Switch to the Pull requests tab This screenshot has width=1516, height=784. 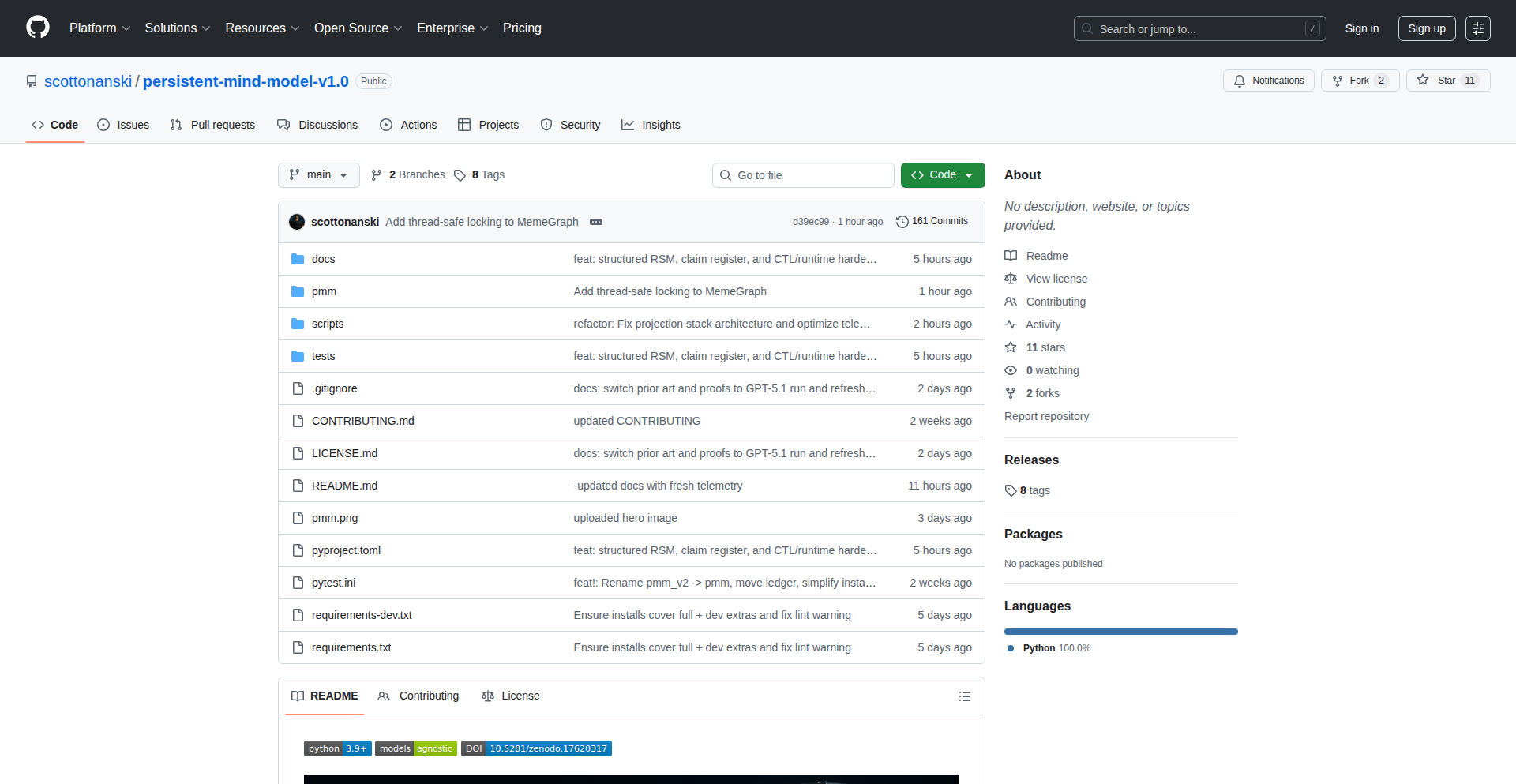tap(213, 125)
